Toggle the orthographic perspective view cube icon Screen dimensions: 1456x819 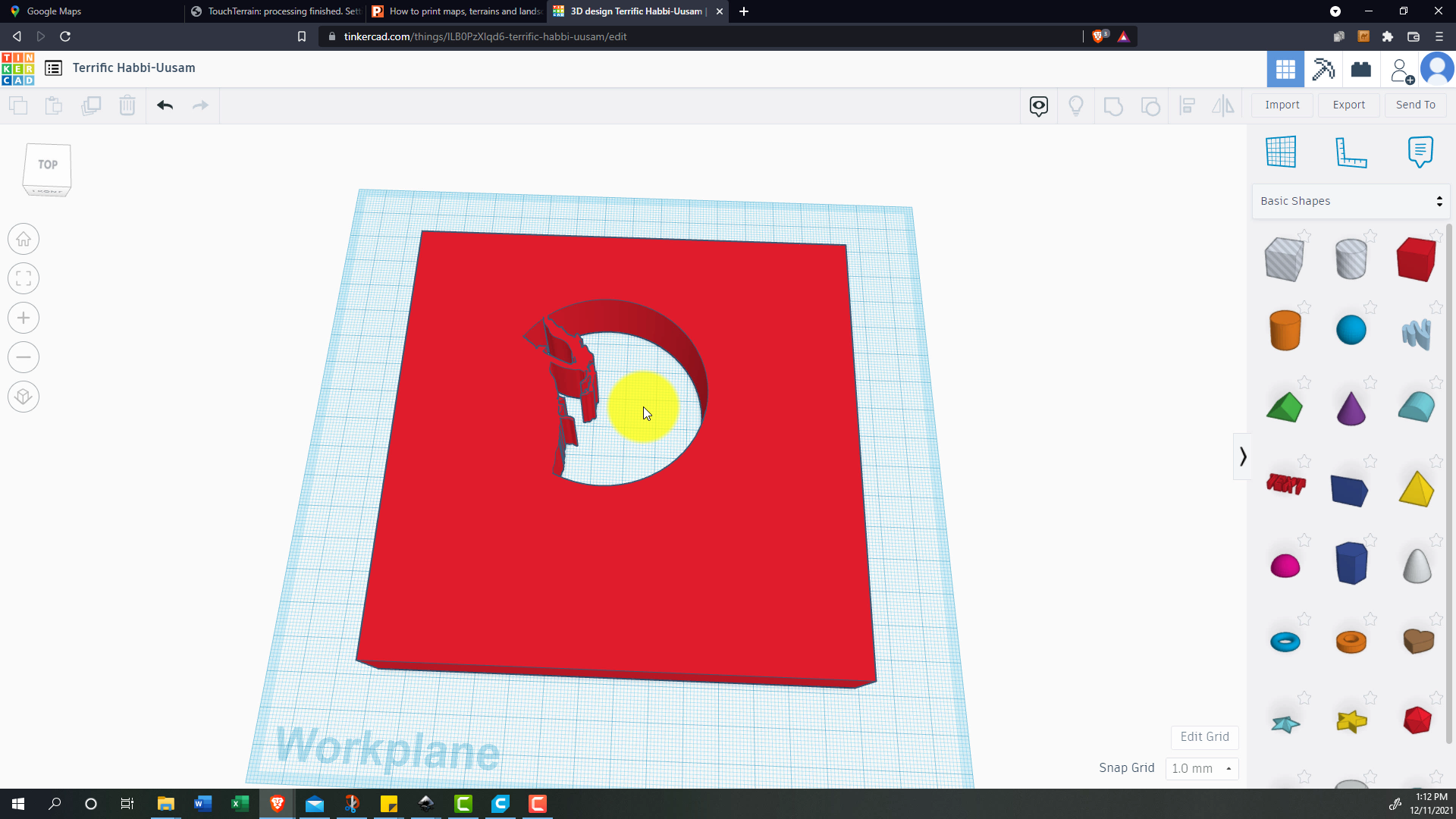[24, 397]
